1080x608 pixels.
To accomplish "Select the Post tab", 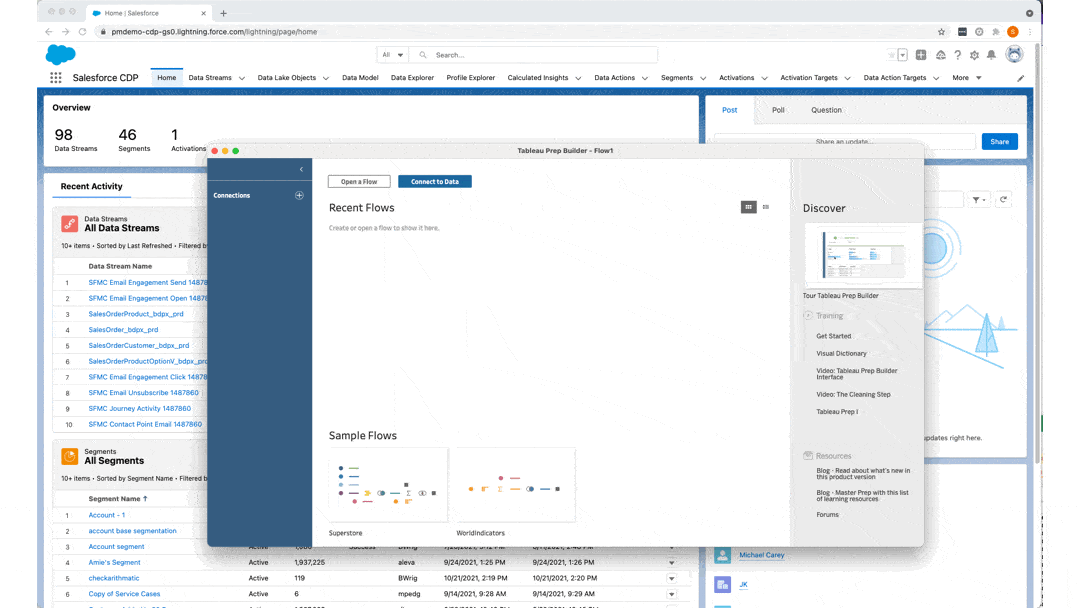I will (x=729, y=110).
